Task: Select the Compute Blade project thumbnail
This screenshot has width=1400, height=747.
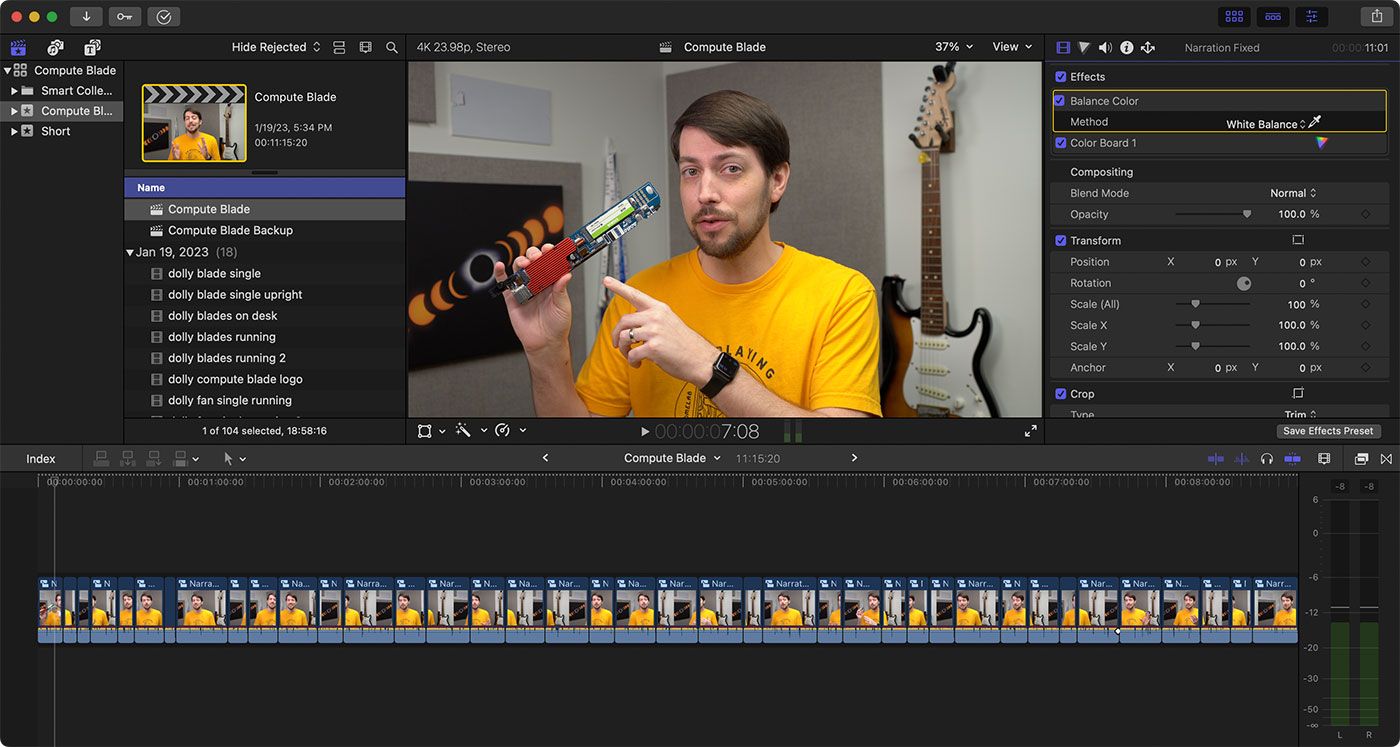Action: click(x=194, y=123)
